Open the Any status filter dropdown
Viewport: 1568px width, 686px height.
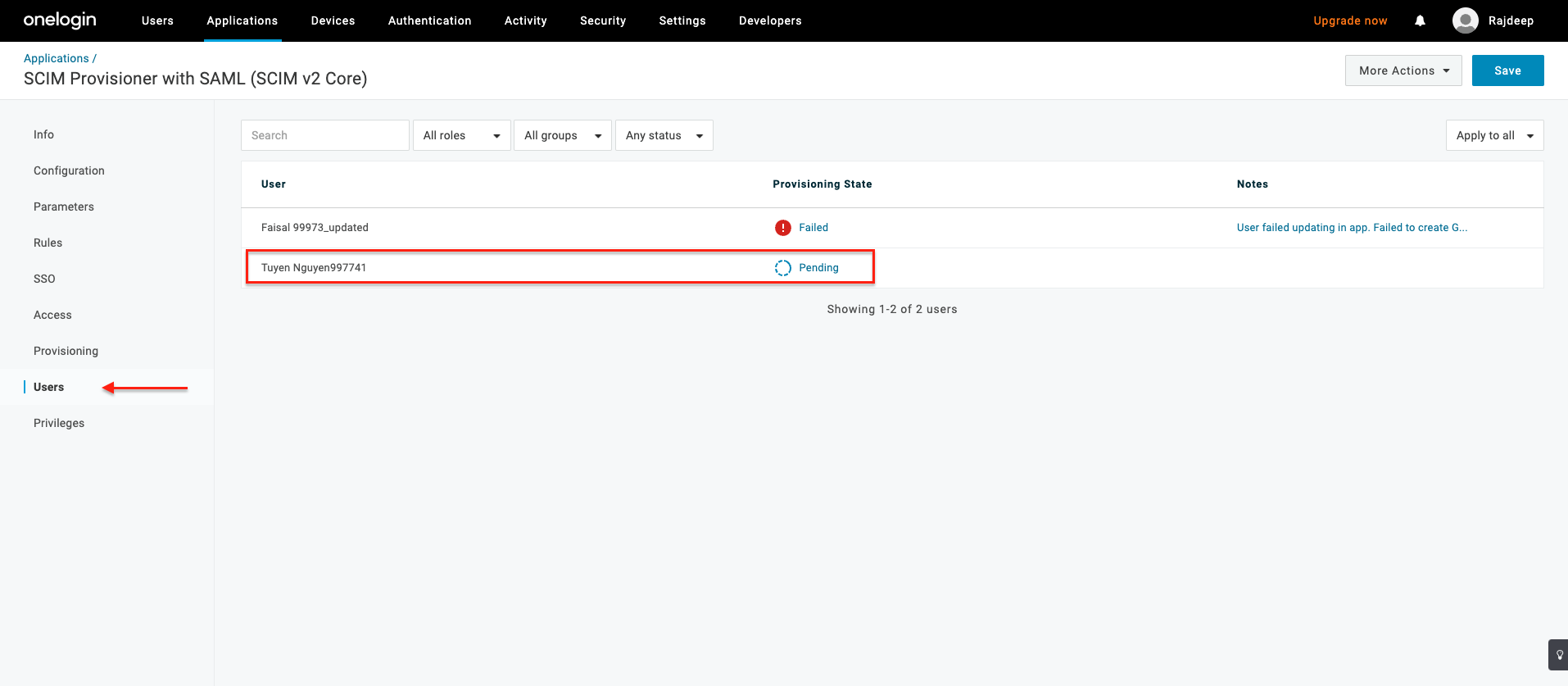click(x=664, y=135)
